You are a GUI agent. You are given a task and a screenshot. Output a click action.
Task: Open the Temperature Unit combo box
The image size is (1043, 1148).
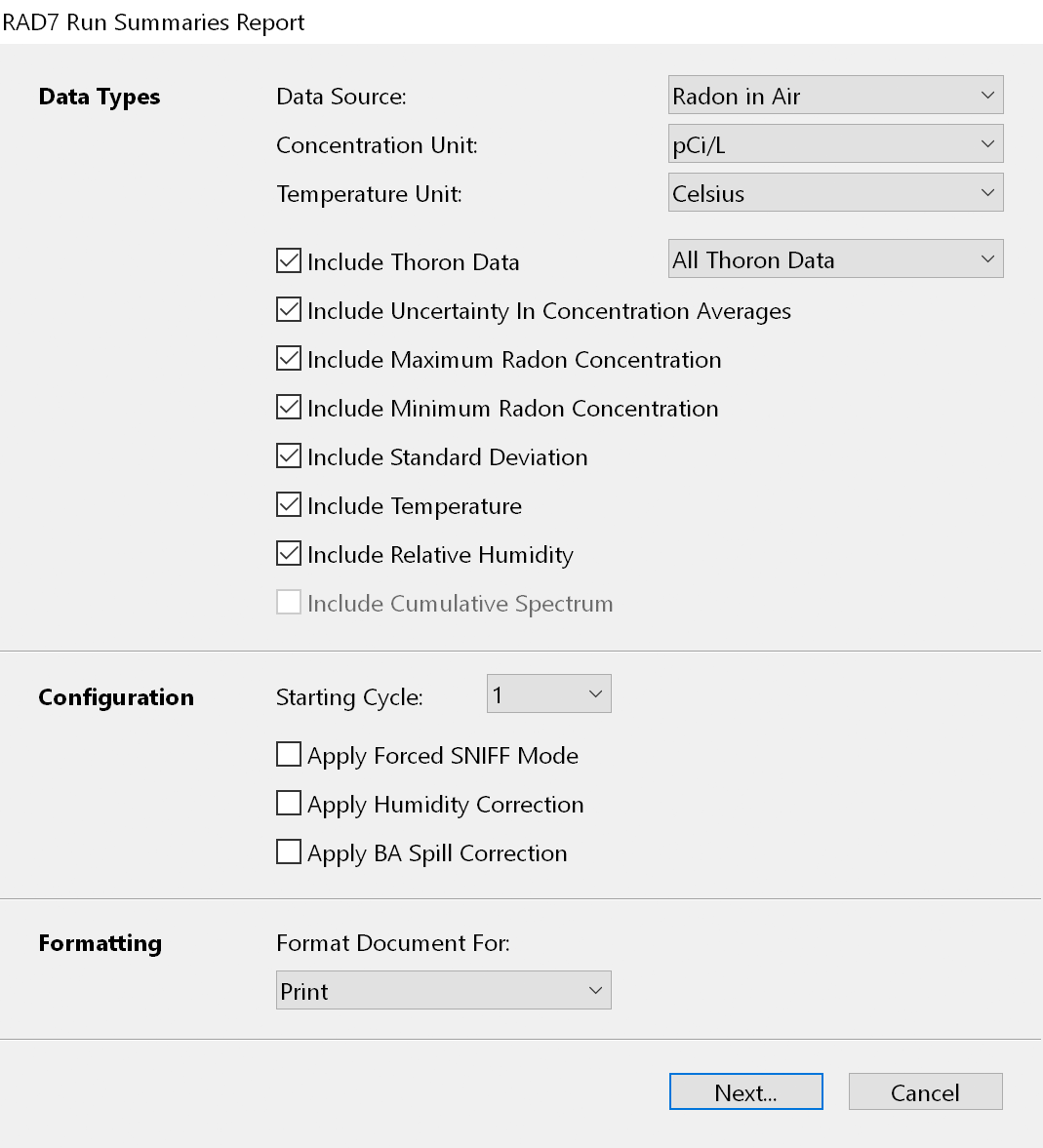point(835,193)
